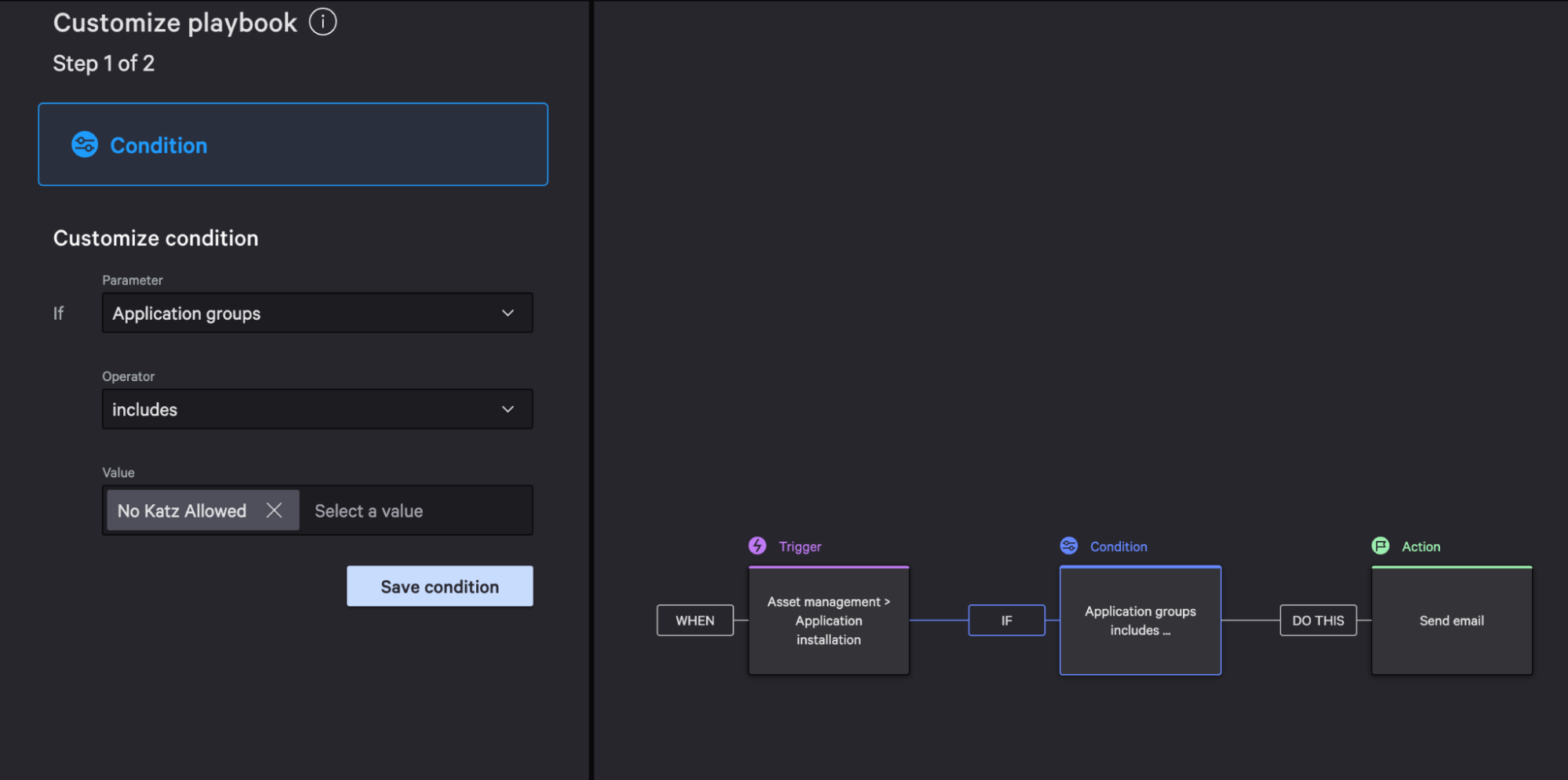The width and height of the screenshot is (1568, 780).
Task: Click the Step 1 of 2 text
Action: (104, 63)
